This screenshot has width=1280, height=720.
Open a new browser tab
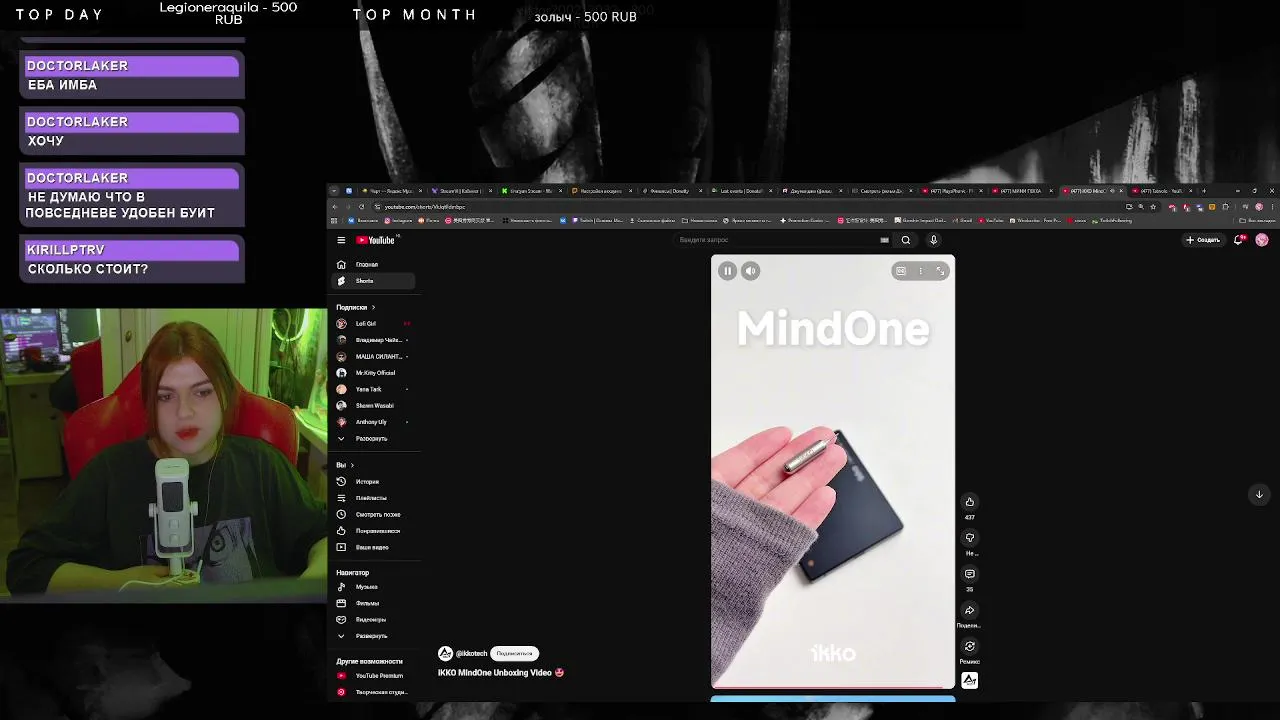1204,190
